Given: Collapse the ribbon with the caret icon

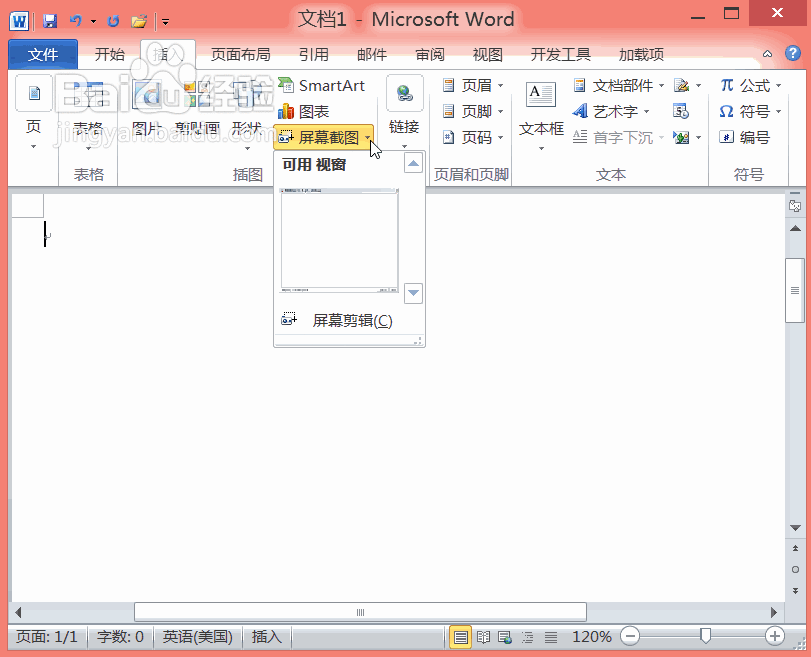Looking at the screenshot, I should click(x=768, y=54).
